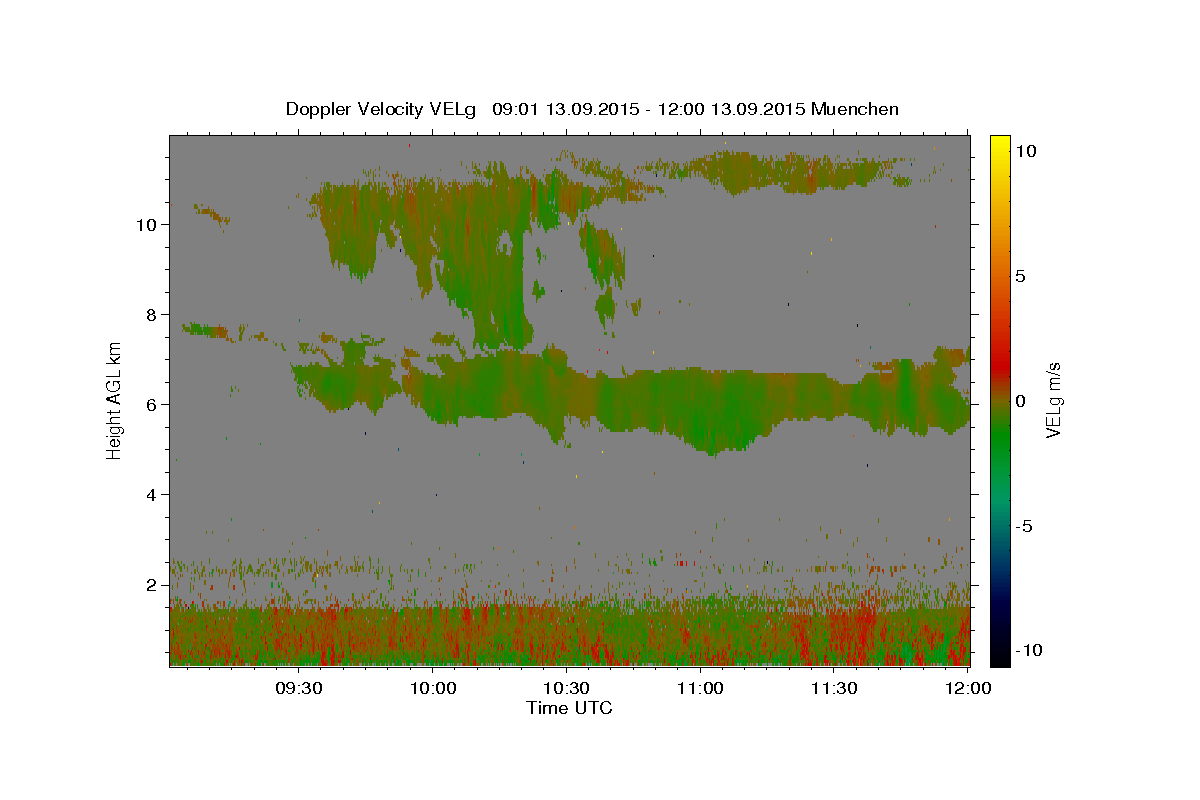
Task: Click the colorbar value -5
Action: 1024,526
